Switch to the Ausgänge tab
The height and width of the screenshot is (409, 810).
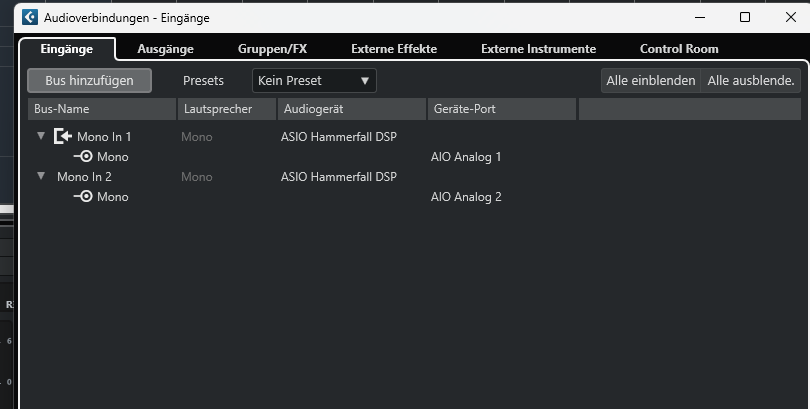pos(165,49)
